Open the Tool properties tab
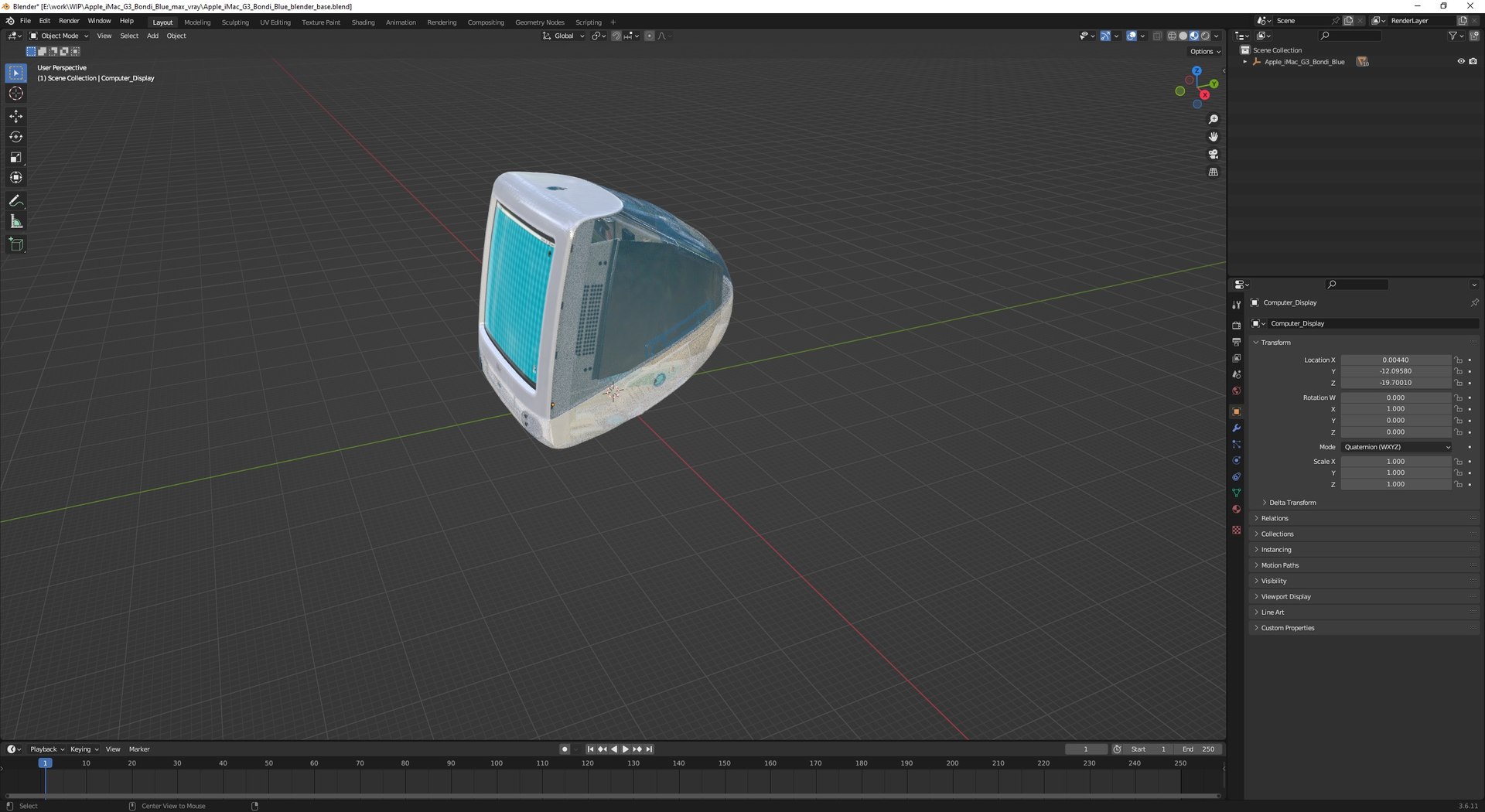The width and height of the screenshot is (1485, 812). tap(1236, 305)
